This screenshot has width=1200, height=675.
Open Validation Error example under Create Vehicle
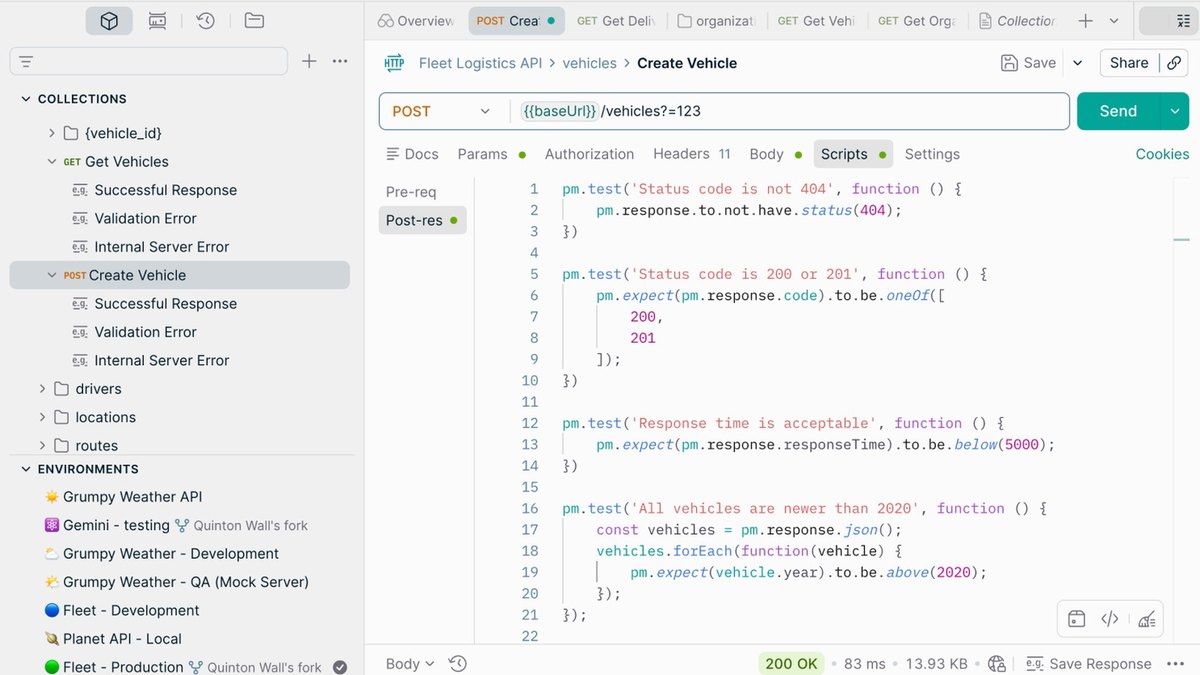(x=145, y=332)
